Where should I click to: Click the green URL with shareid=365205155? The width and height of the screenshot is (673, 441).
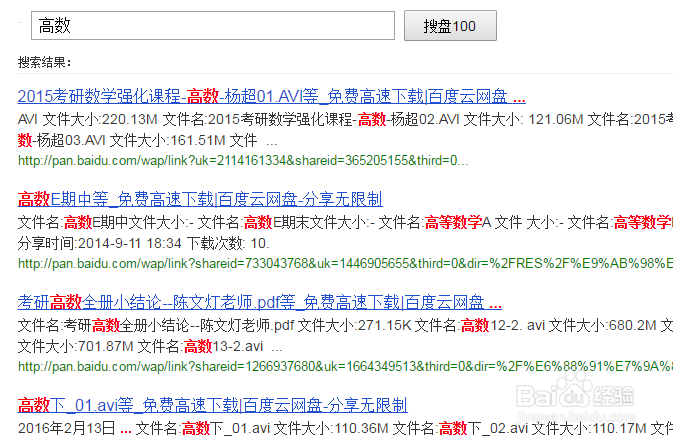tap(243, 161)
